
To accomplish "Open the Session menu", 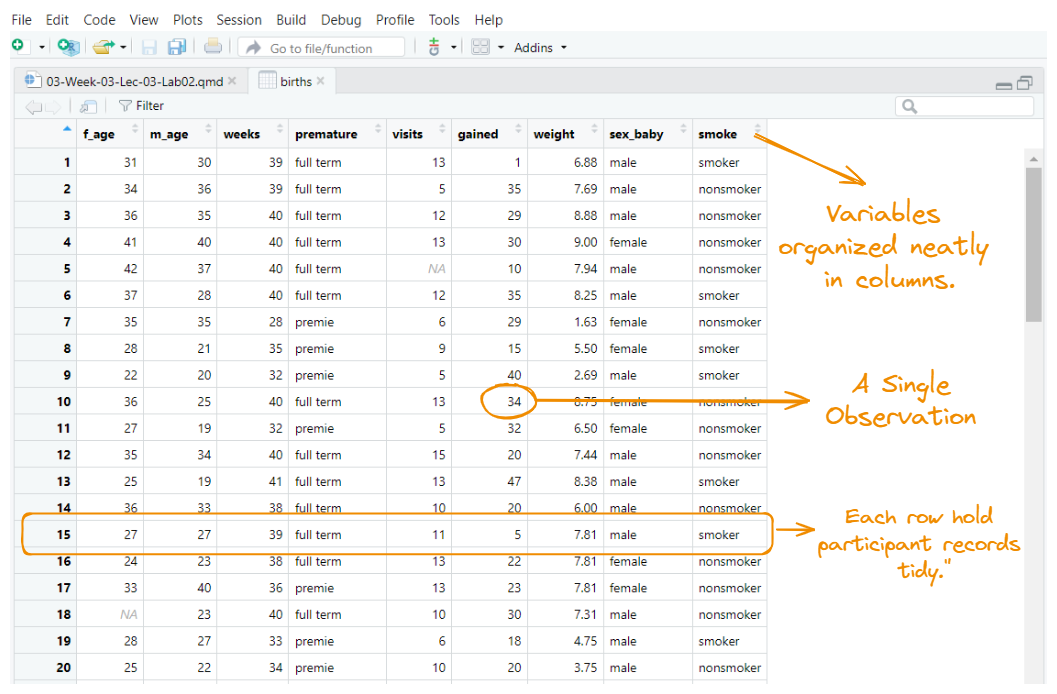I will [239, 19].
